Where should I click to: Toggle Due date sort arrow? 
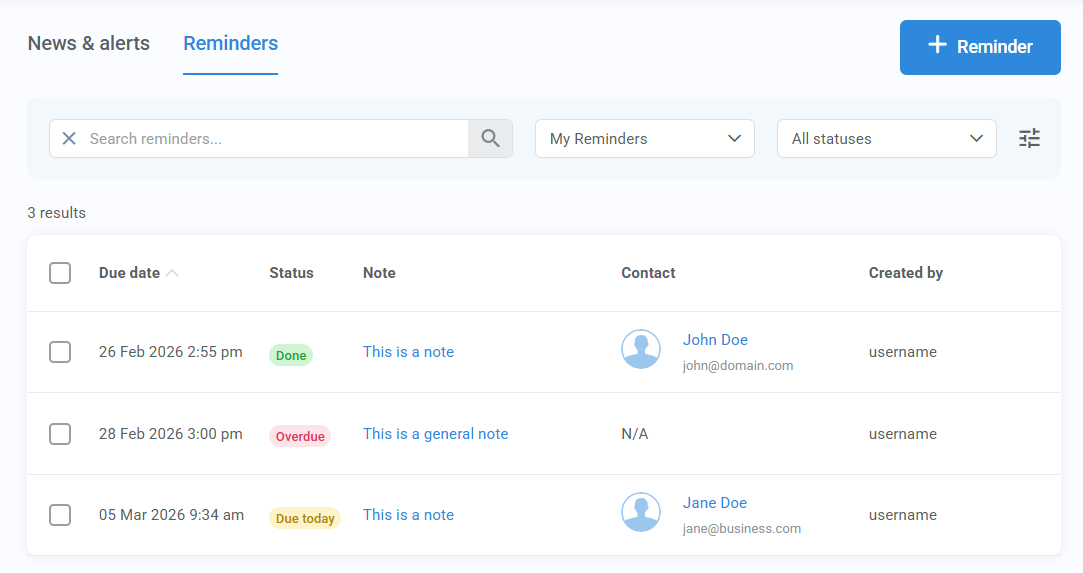click(173, 273)
